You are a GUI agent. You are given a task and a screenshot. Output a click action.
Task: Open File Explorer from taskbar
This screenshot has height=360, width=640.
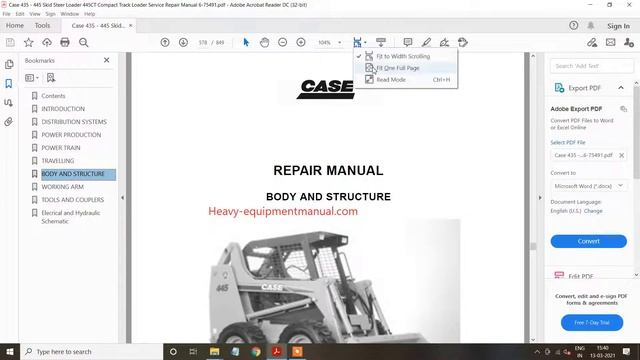click(214, 351)
